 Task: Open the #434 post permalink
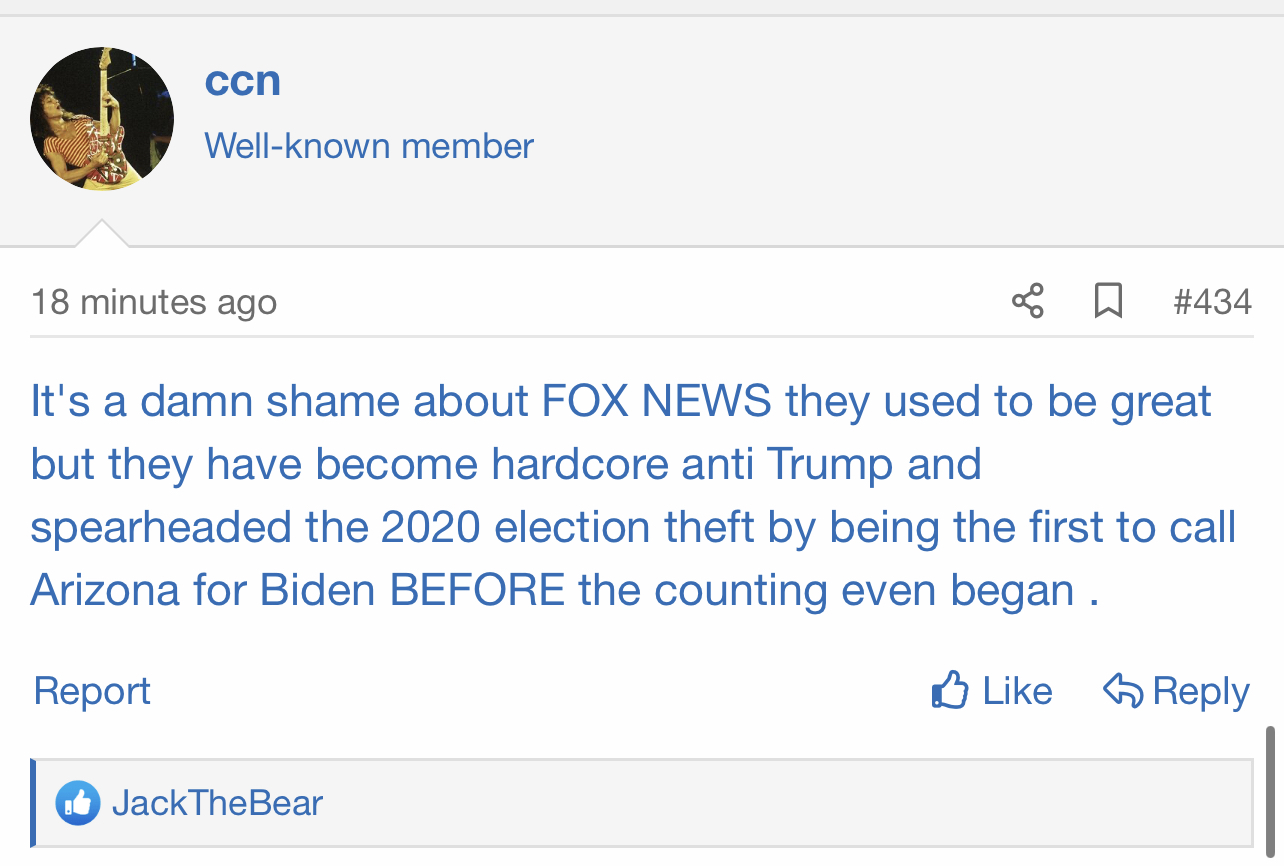1213,301
